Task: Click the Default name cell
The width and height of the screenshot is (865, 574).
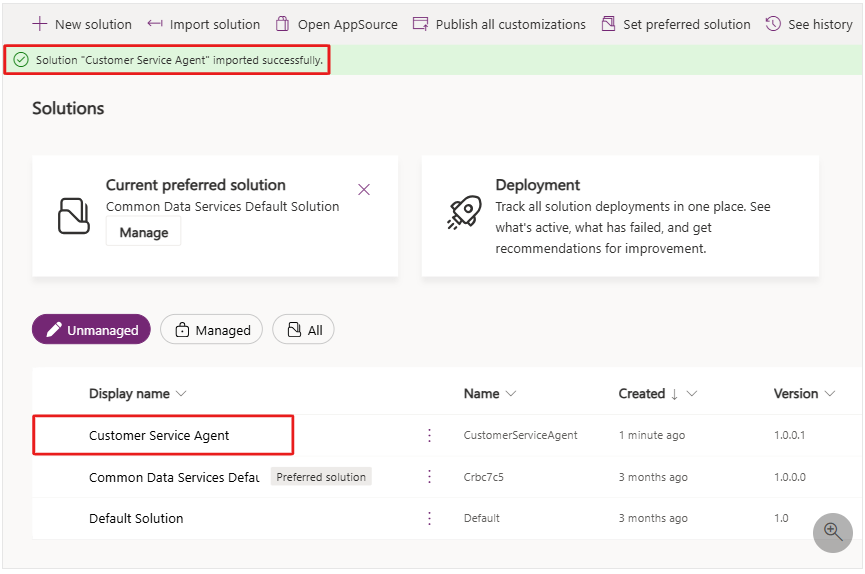Action: pyautogui.click(x=482, y=518)
